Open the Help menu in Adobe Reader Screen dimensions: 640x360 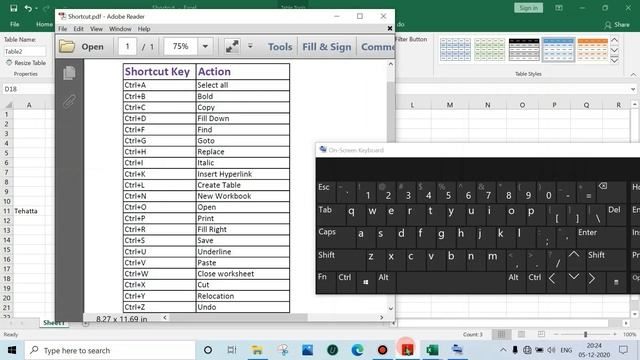click(144, 29)
